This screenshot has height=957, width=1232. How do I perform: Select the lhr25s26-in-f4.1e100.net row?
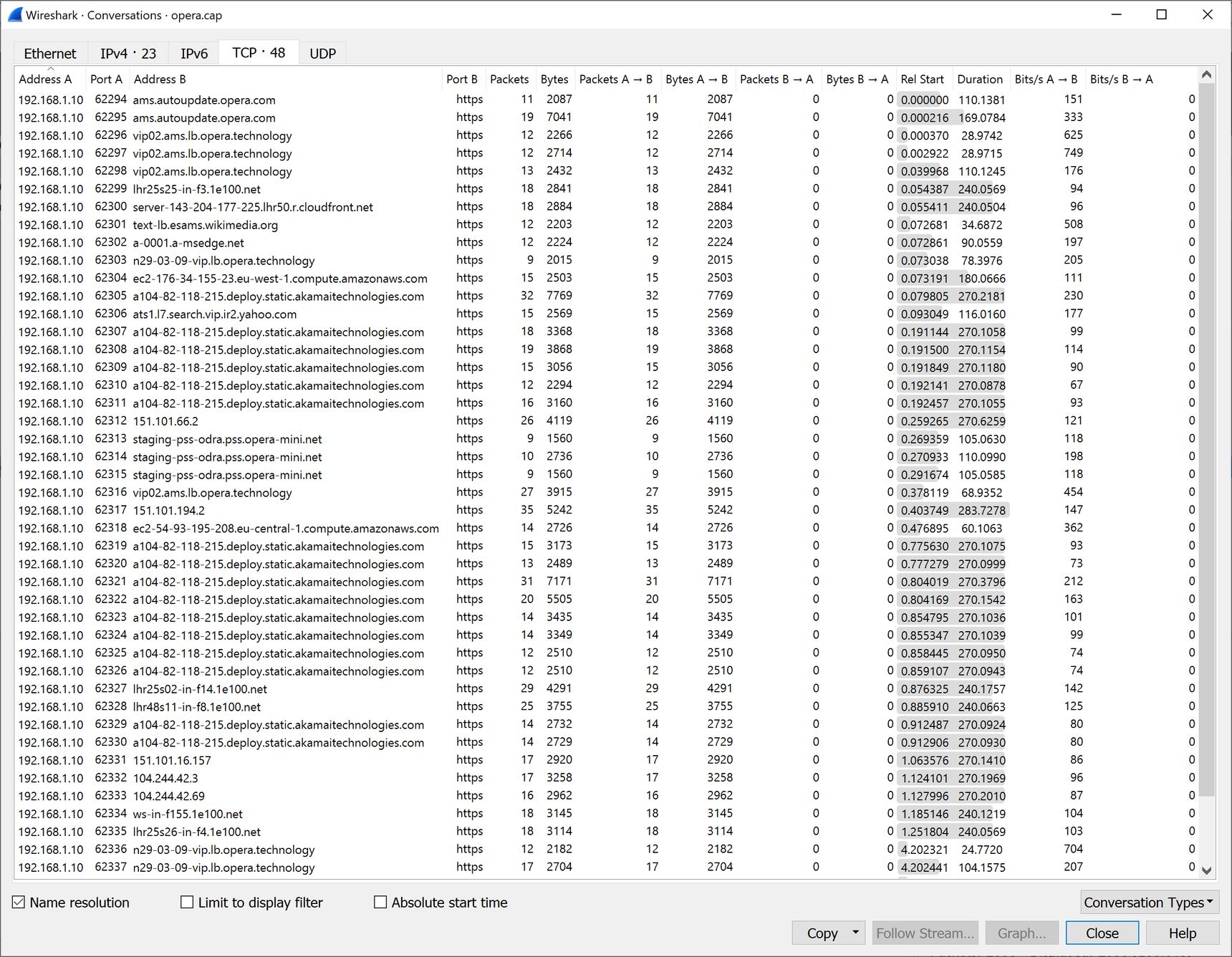pyautogui.click(x=606, y=832)
